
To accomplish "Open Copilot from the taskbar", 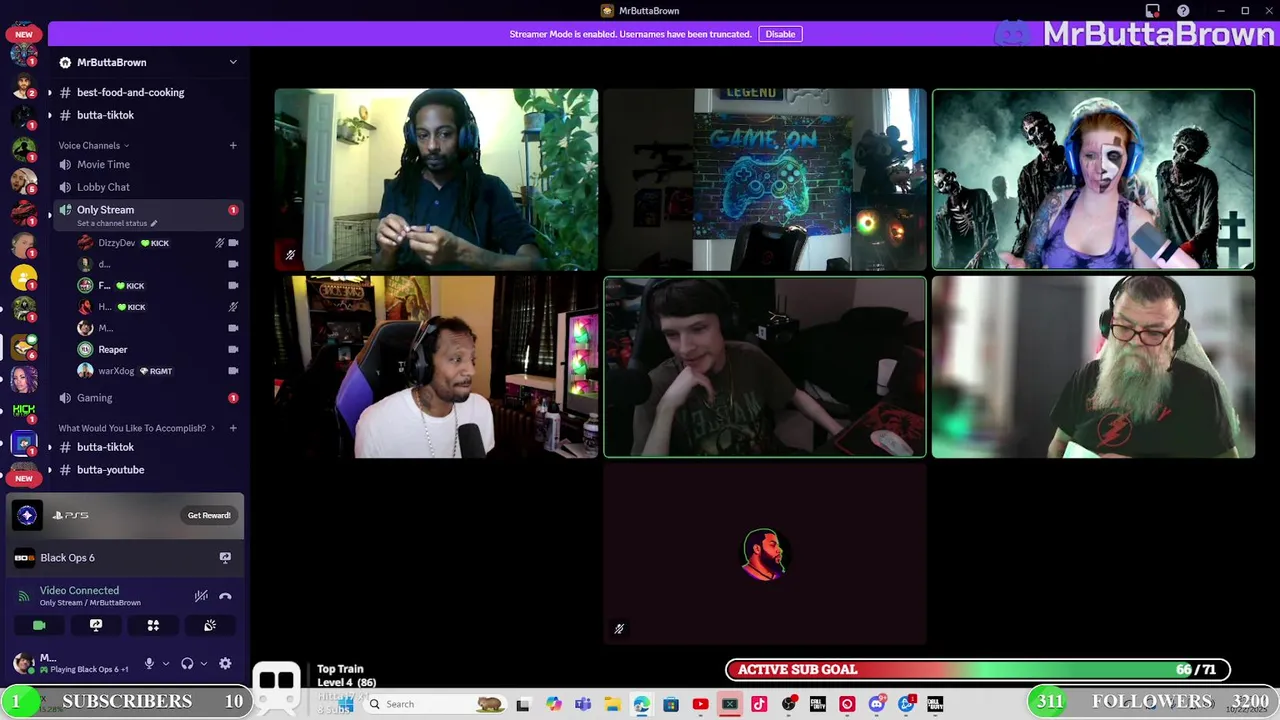I will (553, 704).
